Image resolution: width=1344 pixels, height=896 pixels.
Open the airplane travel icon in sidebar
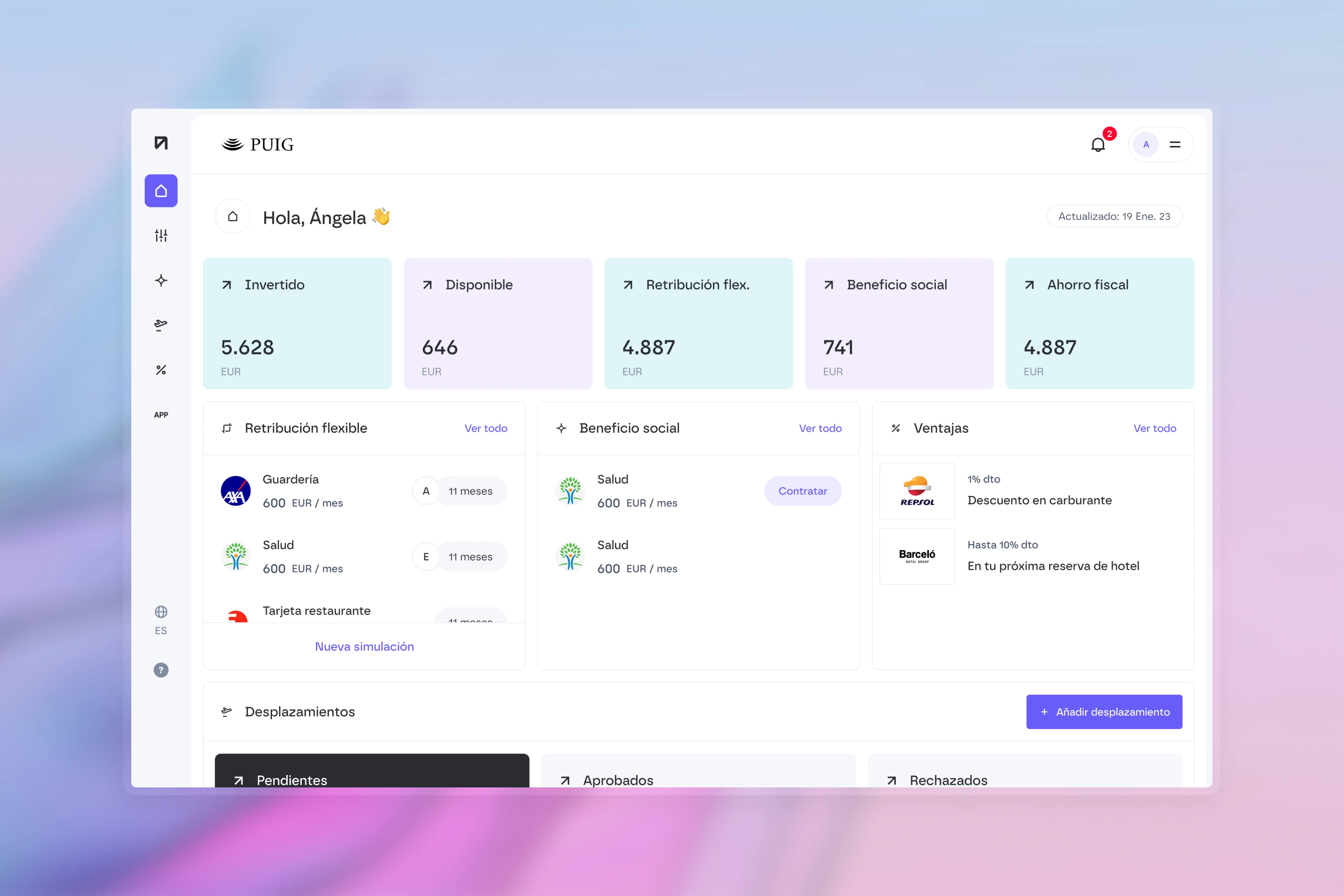[161, 325]
